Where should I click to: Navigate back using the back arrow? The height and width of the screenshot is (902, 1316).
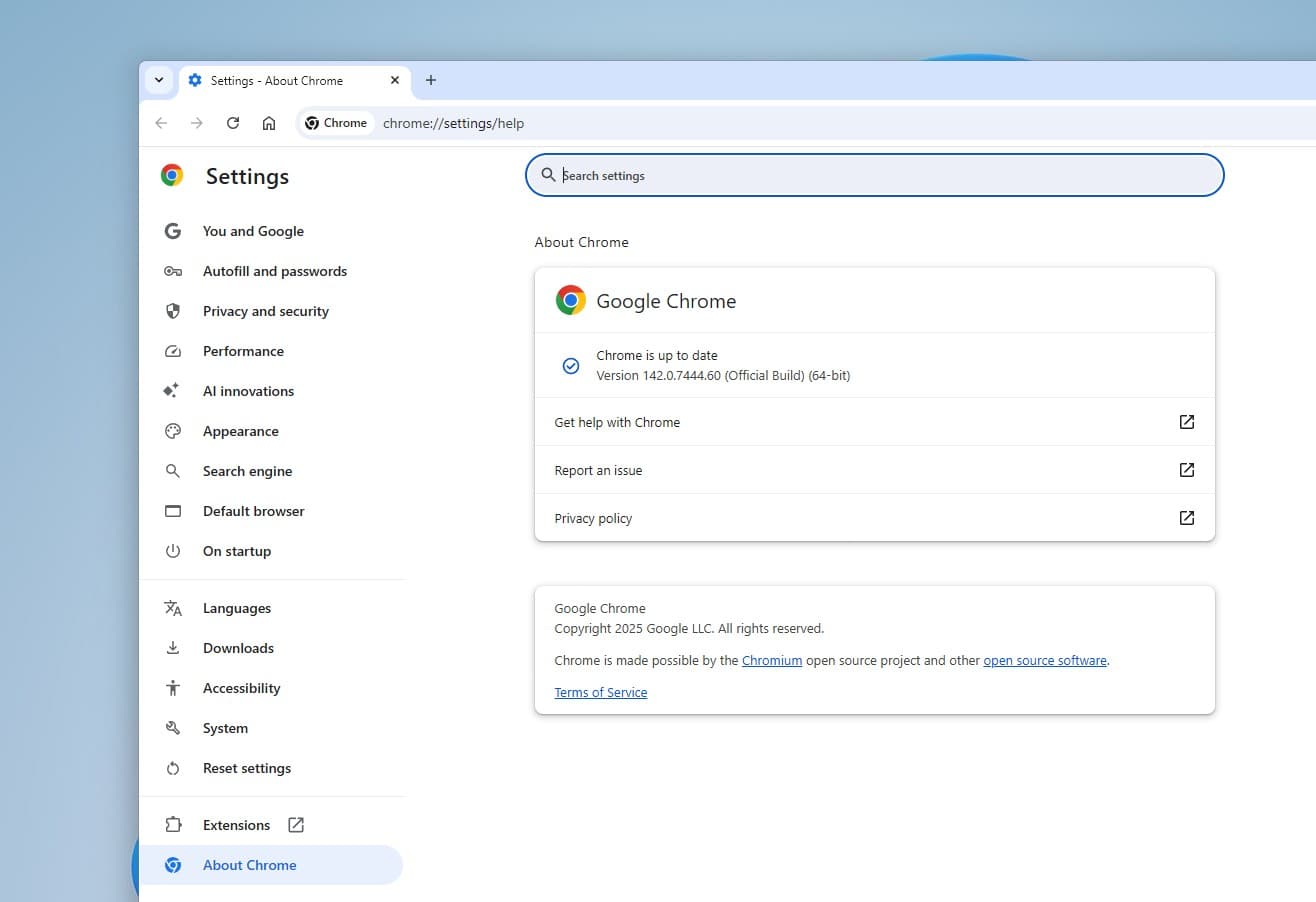click(x=161, y=123)
